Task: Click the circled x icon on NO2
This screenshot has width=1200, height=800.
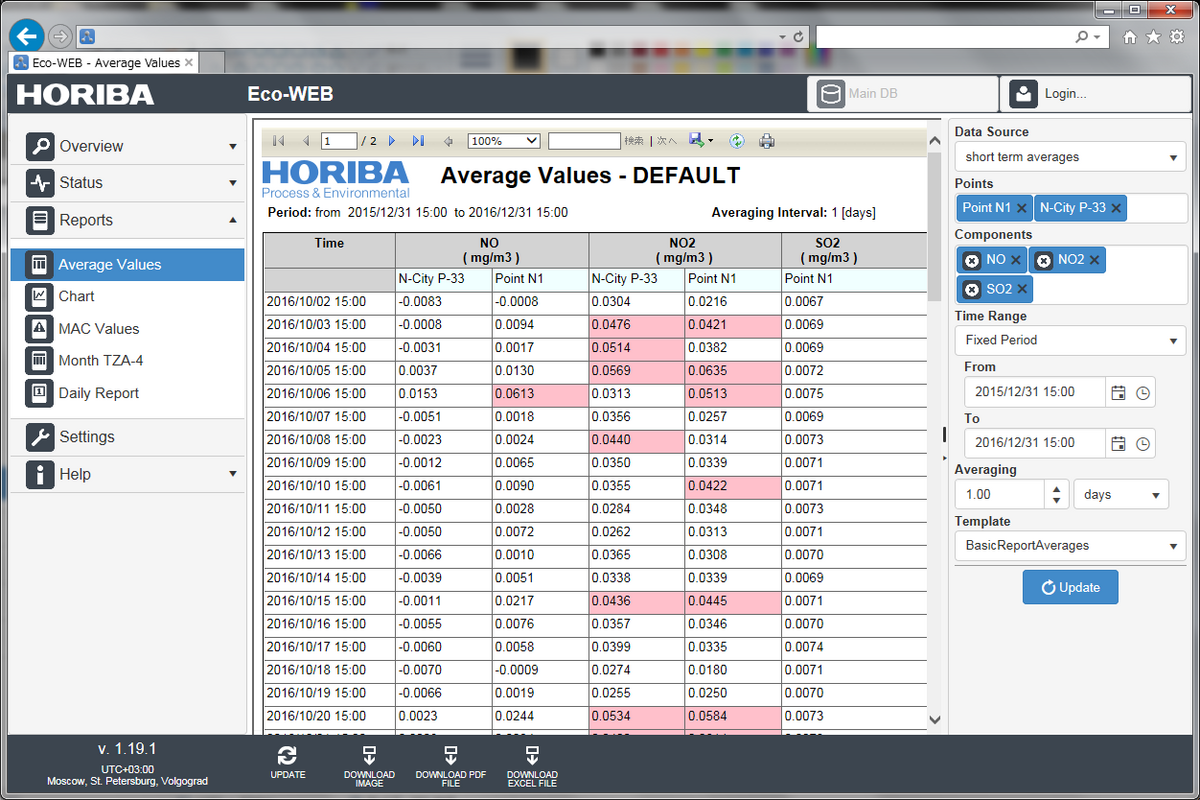Action: 1043,260
